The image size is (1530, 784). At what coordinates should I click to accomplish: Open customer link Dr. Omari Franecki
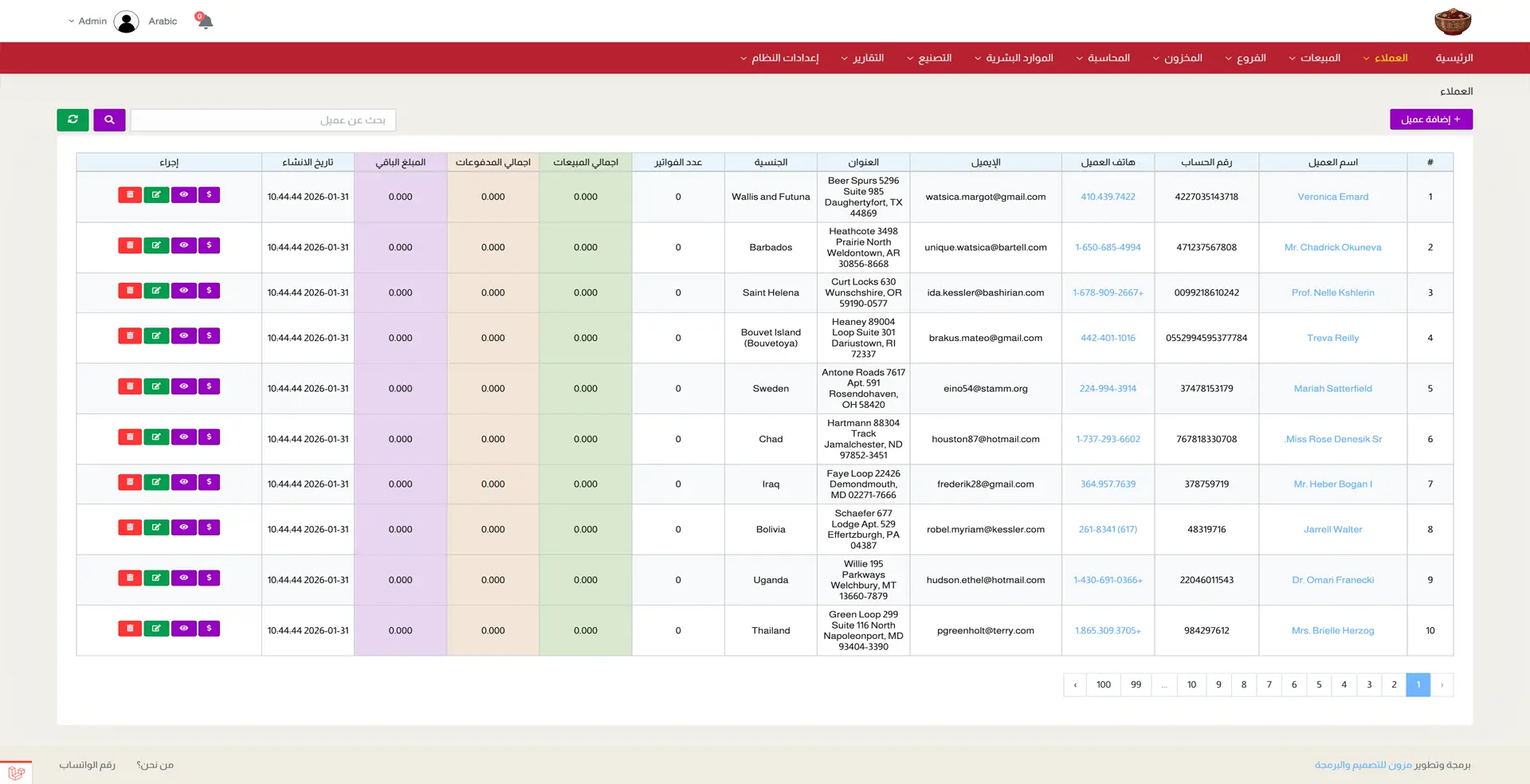[x=1332, y=580]
